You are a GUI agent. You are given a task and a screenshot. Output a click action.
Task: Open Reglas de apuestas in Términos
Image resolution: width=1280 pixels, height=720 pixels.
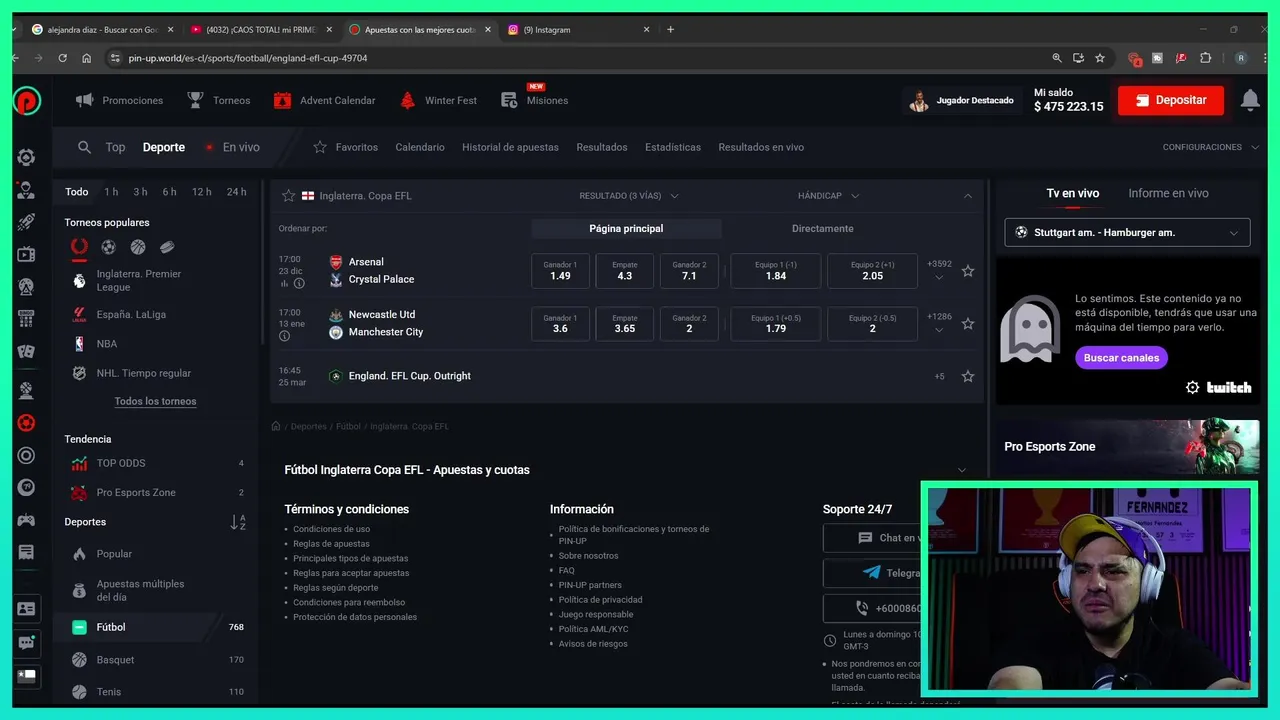pyautogui.click(x=331, y=544)
